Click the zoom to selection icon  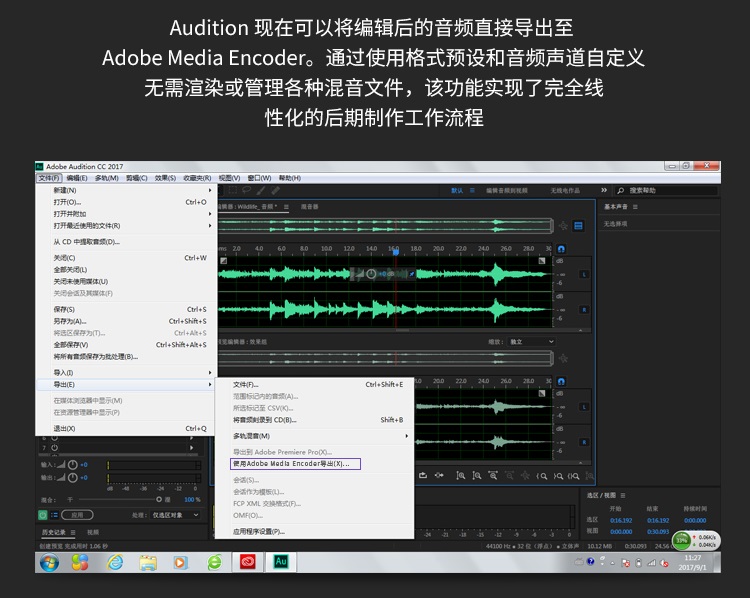(x=574, y=476)
